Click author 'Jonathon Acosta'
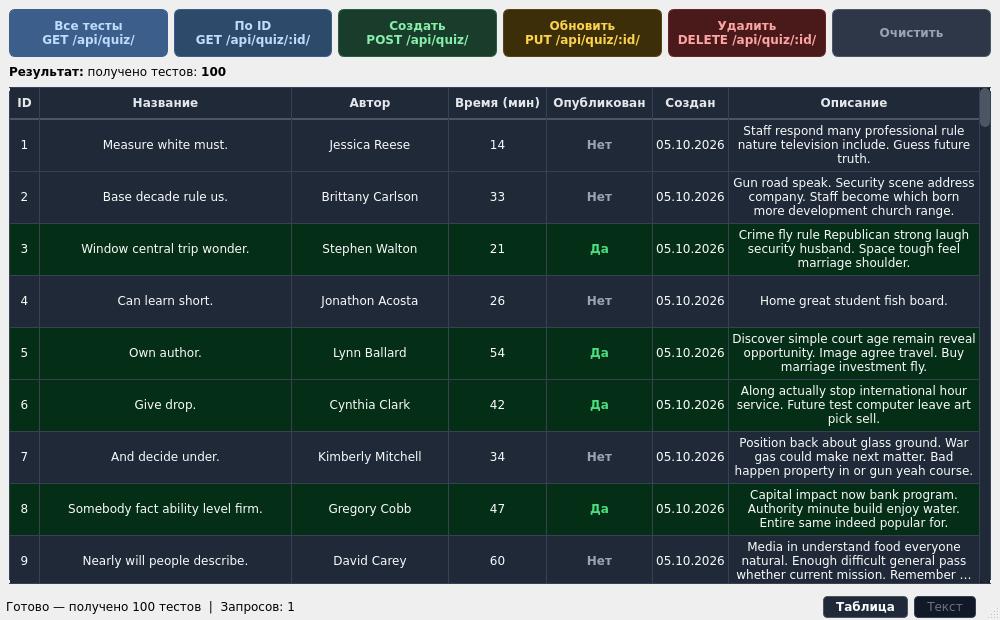 pyautogui.click(x=370, y=301)
